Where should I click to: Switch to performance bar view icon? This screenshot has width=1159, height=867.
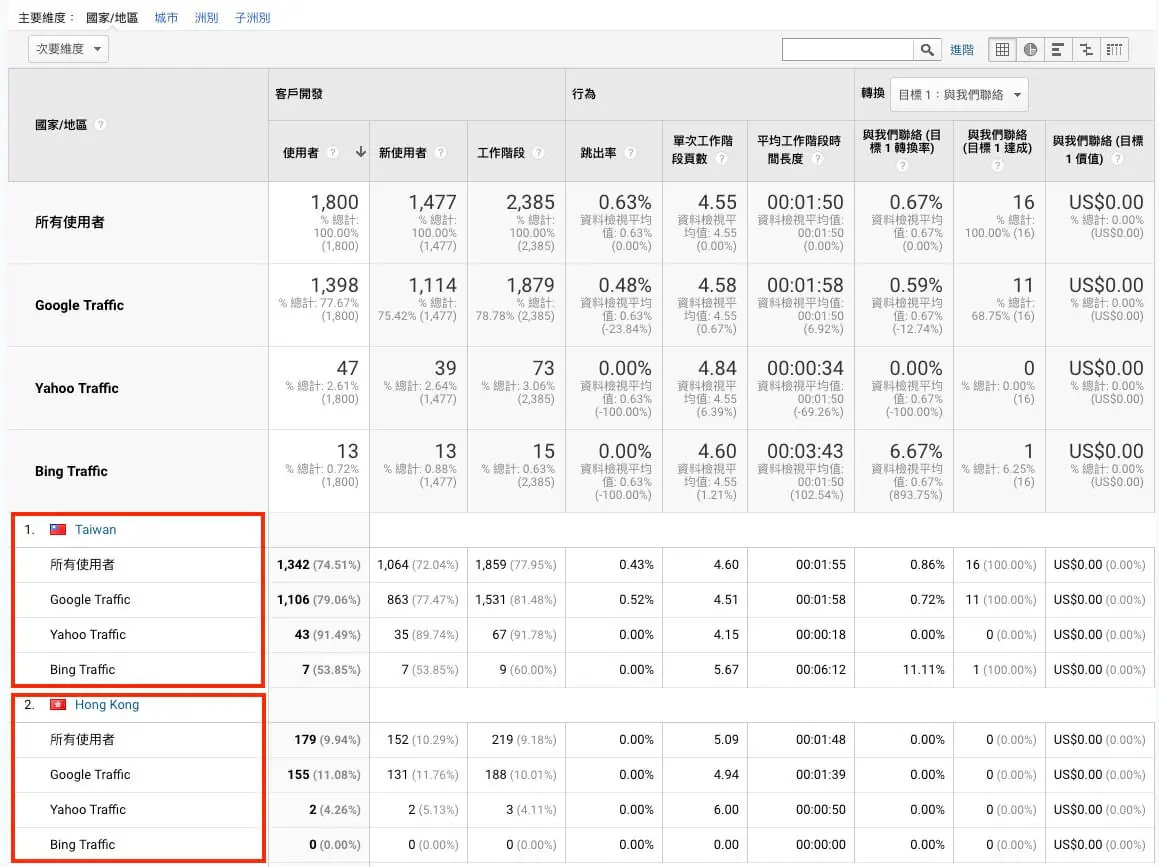tap(1058, 50)
